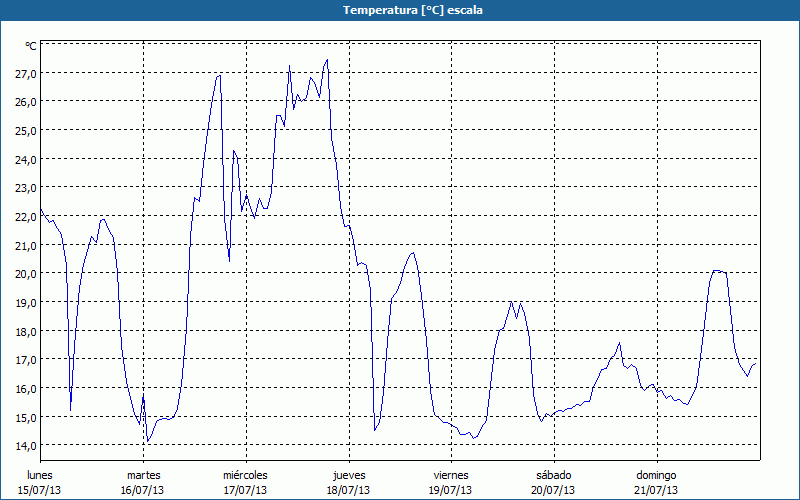Click the curve's lowest dip just after martes
The width and height of the screenshot is (800, 500).
click(147, 442)
